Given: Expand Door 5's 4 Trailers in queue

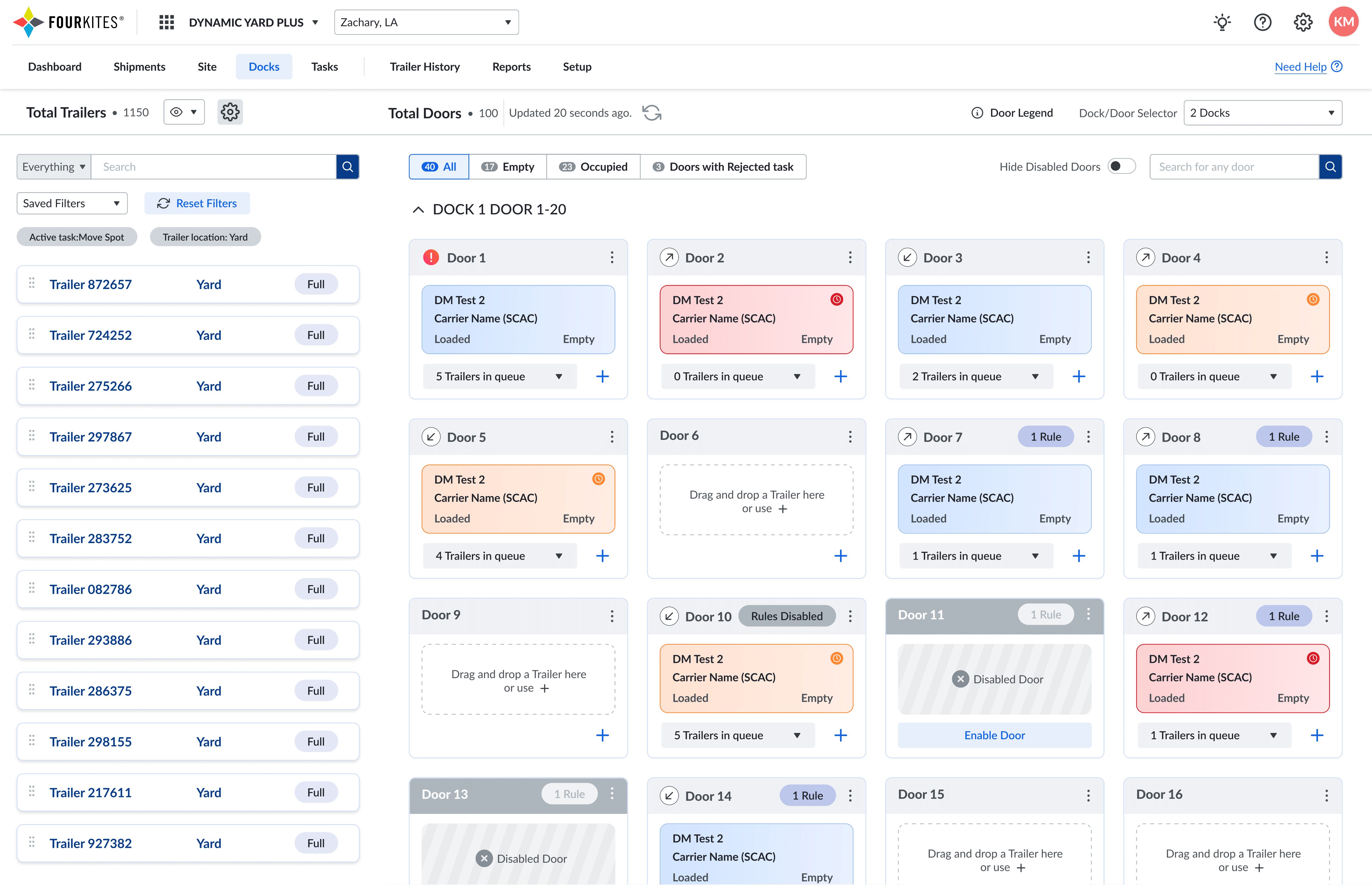Looking at the screenshot, I should [499, 556].
